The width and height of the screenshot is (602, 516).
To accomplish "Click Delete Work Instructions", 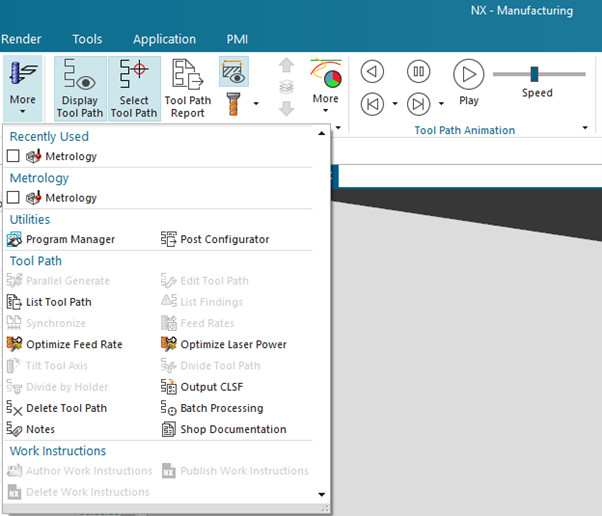I will [x=78, y=492].
